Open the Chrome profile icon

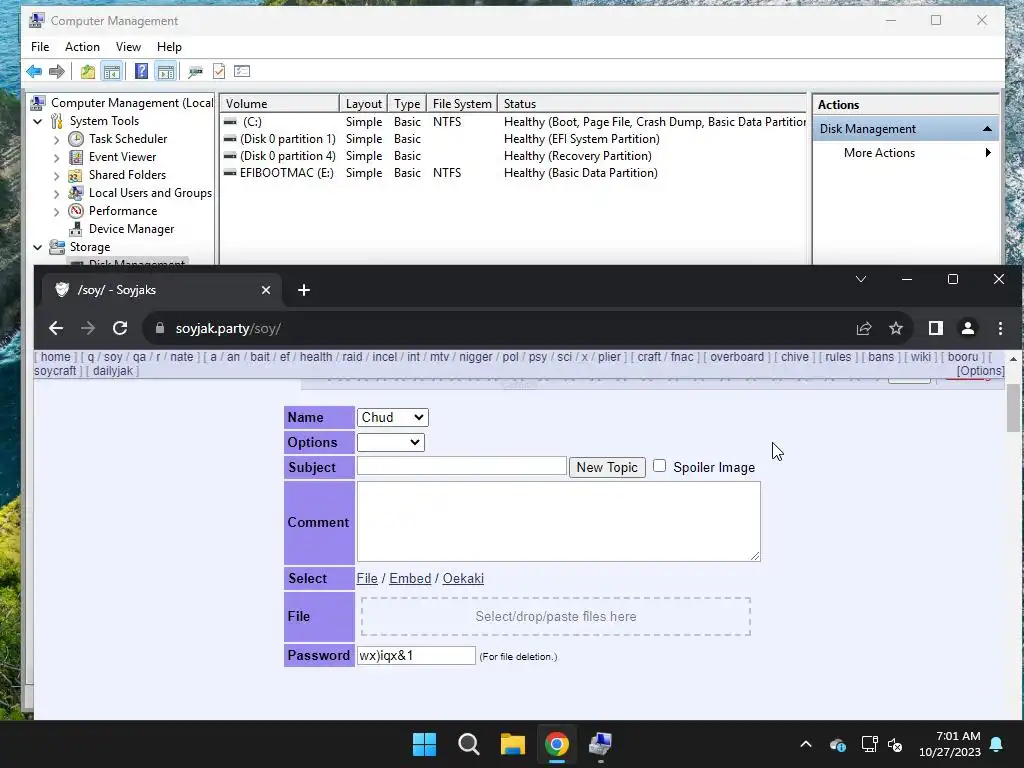(x=968, y=328)
